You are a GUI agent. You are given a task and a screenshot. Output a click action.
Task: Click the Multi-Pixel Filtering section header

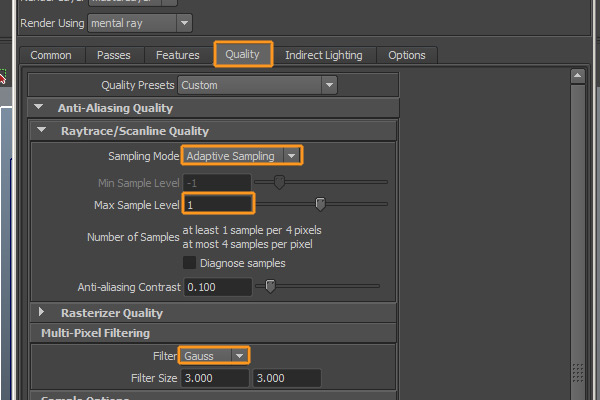(213, 333)
